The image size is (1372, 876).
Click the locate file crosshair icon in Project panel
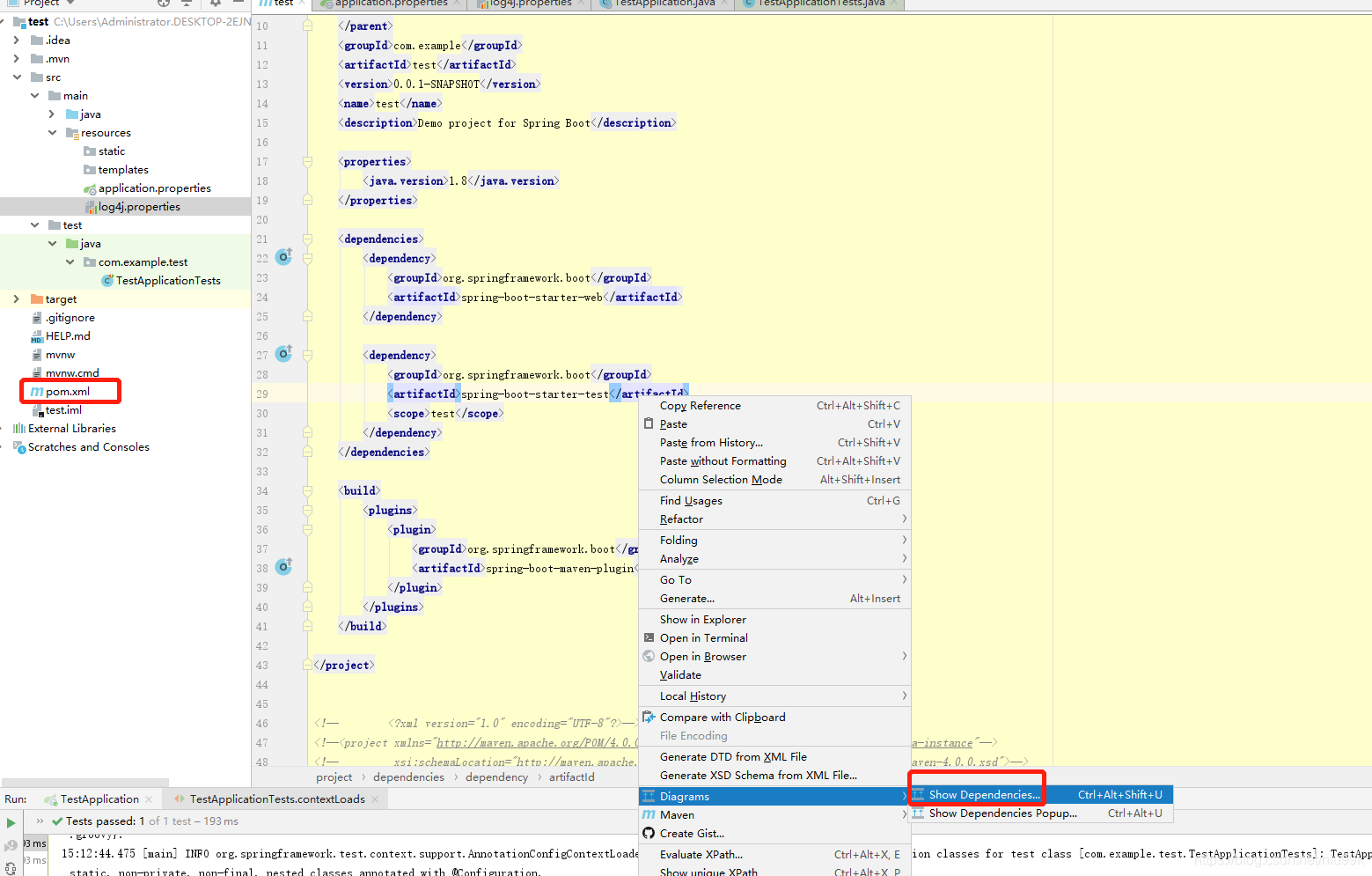click(163, 4)
